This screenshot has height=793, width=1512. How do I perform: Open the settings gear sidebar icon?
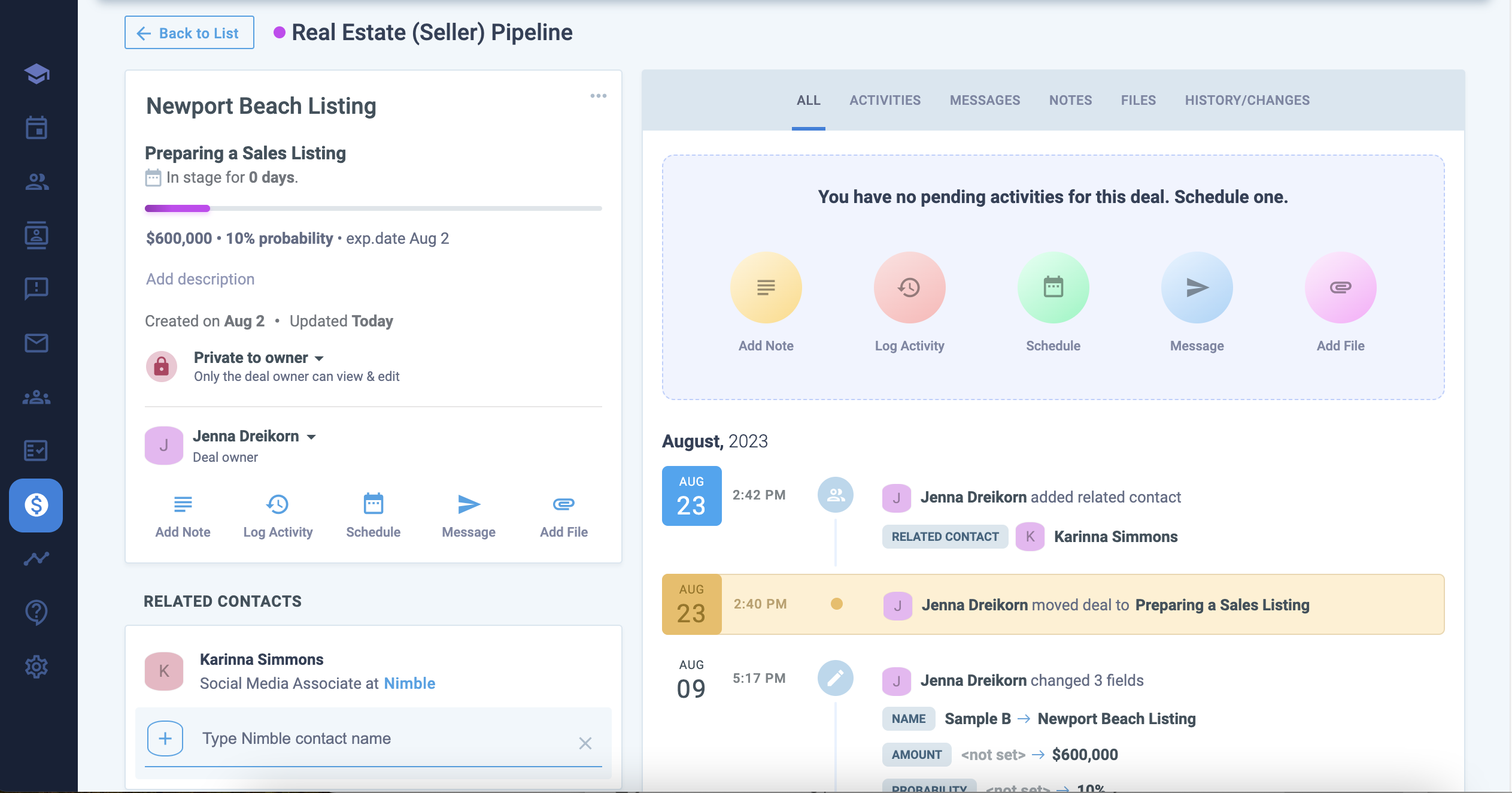click(37, 666)
